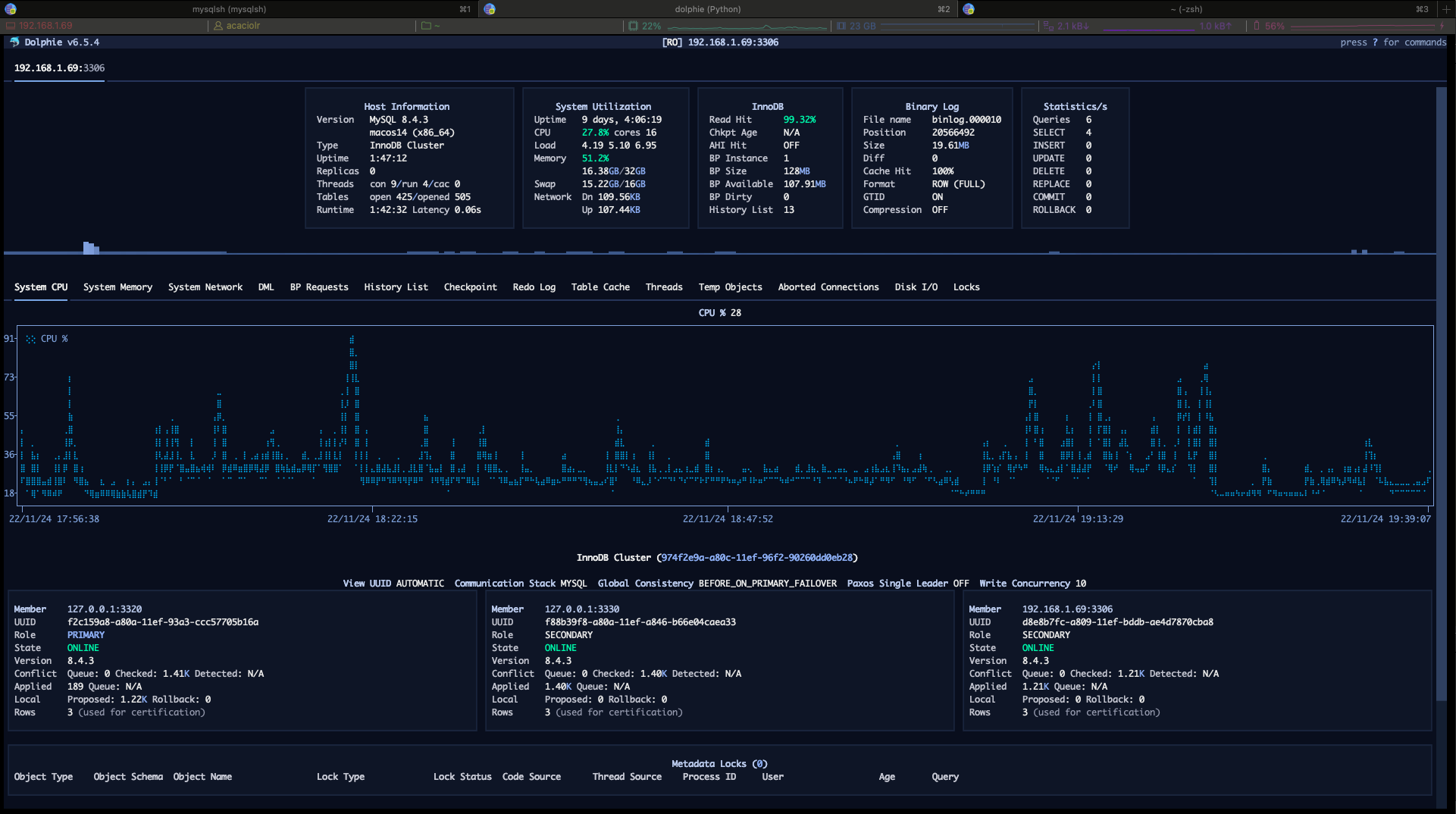Open the Aborted Connections graph tab
1456x814 pixels.
pos(828,287)
